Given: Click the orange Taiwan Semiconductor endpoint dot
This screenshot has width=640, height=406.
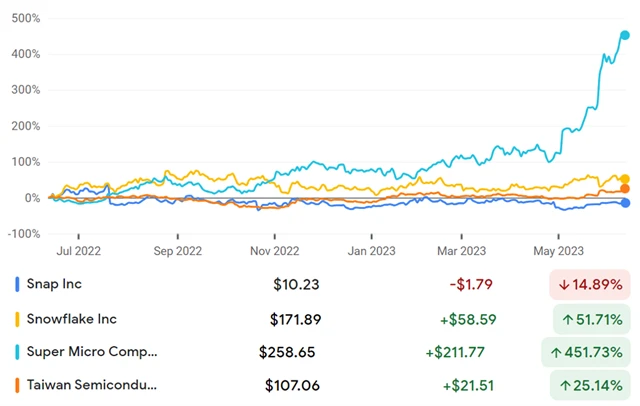Looking at the screenshot, I should (625, 189).
